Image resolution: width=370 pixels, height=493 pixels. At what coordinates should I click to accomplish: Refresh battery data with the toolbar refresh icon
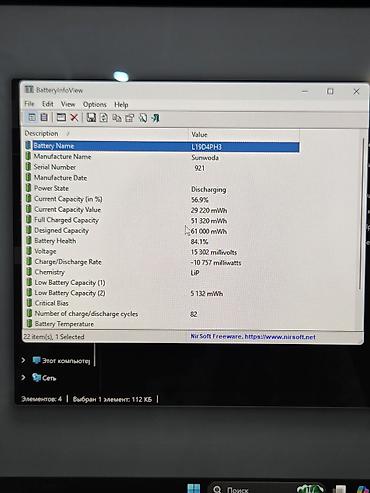104,118
